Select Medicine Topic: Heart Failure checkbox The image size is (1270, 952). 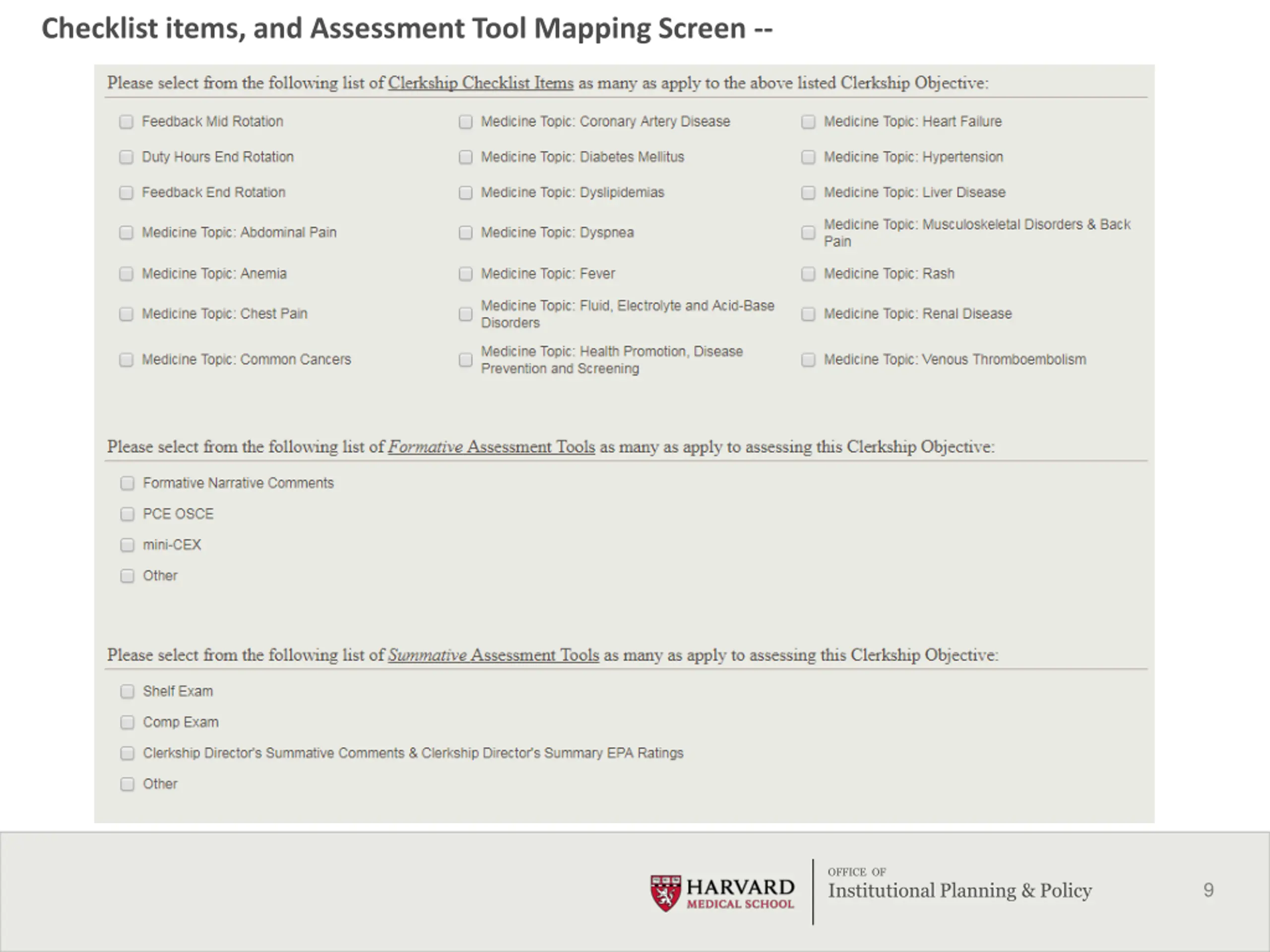809,121
